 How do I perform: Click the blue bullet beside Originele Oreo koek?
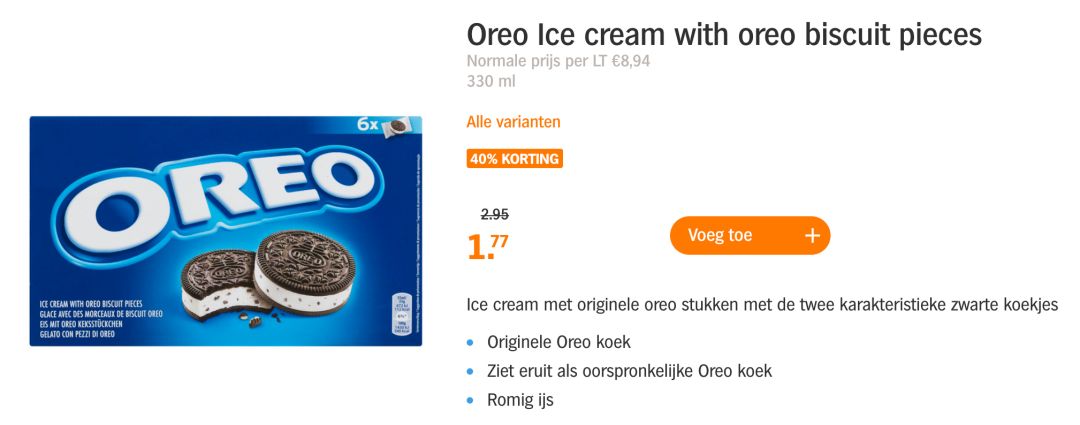point(472,342)
